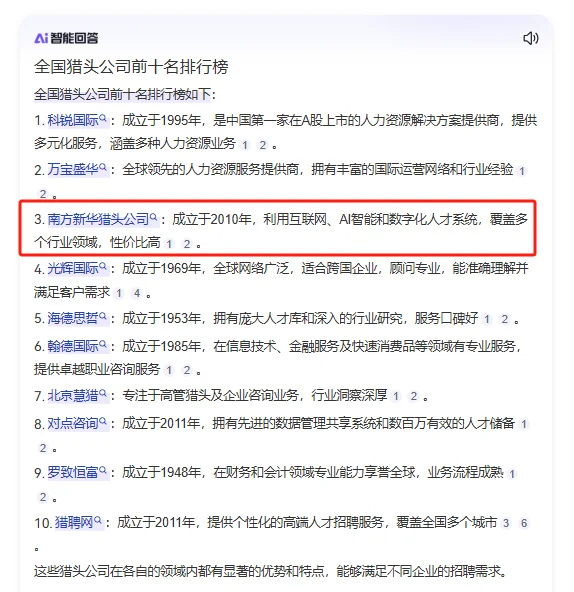This screenshot has height=592, width=574.
Task: Open citation 4 on the 光辉国际 entry
Action: click(137, 293)
